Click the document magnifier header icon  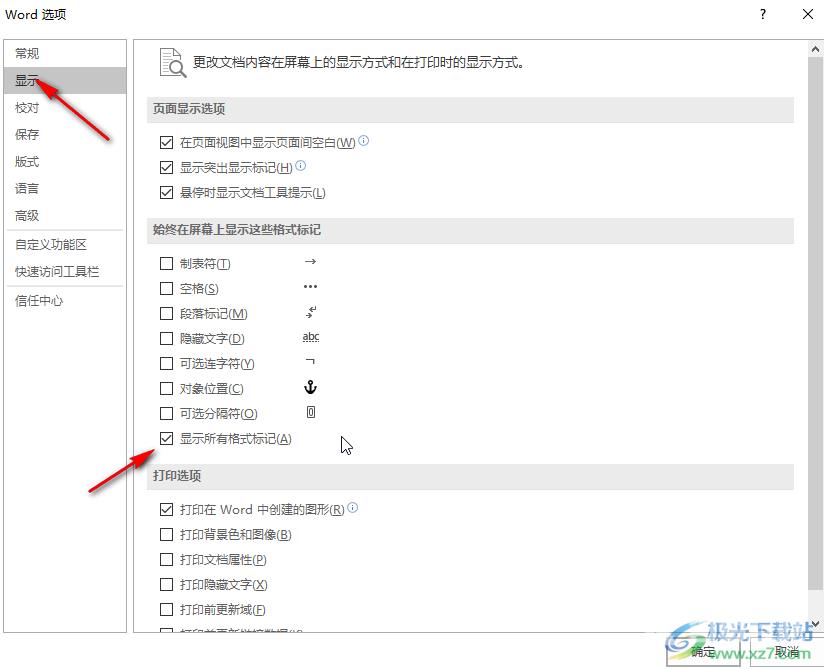point(173,63)
